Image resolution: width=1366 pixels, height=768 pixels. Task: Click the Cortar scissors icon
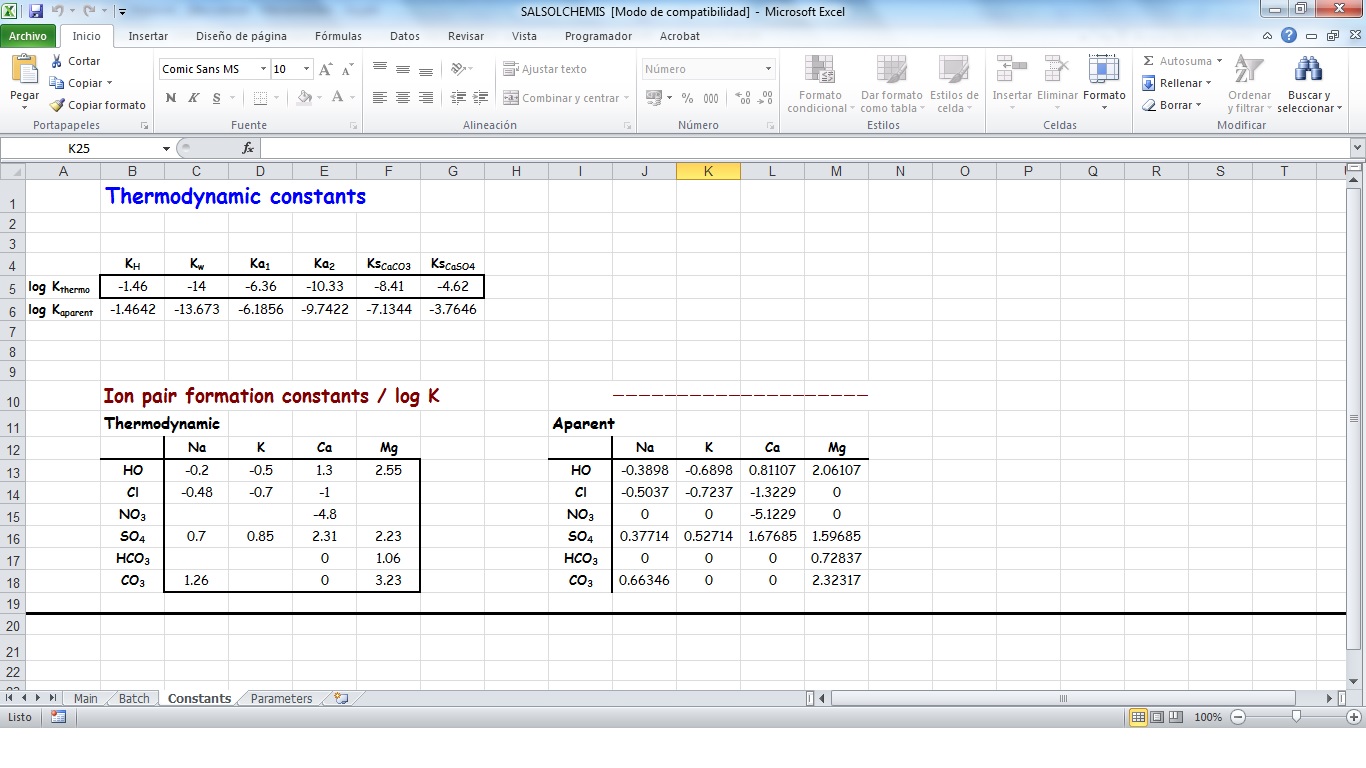pyautogui.click(x=57, y=61)
